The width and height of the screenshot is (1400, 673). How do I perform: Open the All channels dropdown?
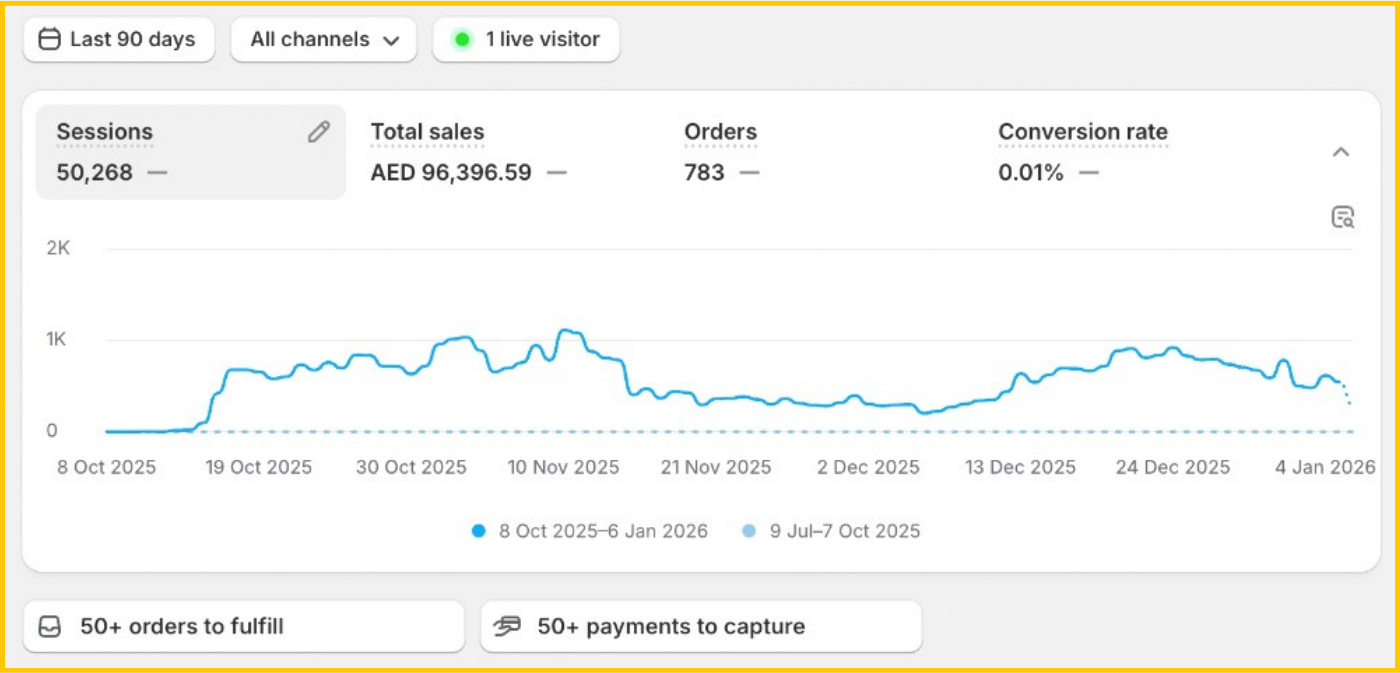[324, 40]
